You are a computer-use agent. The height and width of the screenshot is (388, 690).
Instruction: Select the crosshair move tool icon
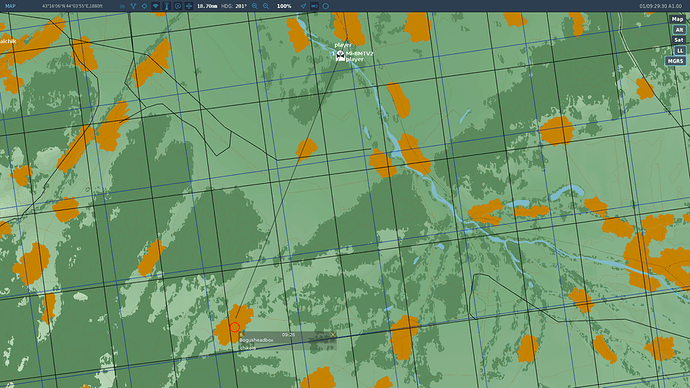189,6
